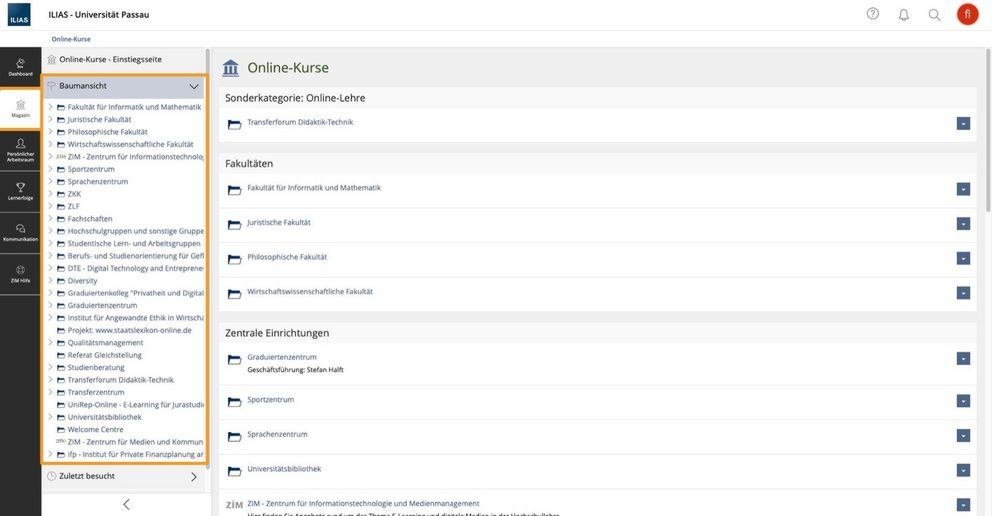The height and width of the screenshot is (516, 992).
Task: Open notifications bell icon
Action: (903, 15)
